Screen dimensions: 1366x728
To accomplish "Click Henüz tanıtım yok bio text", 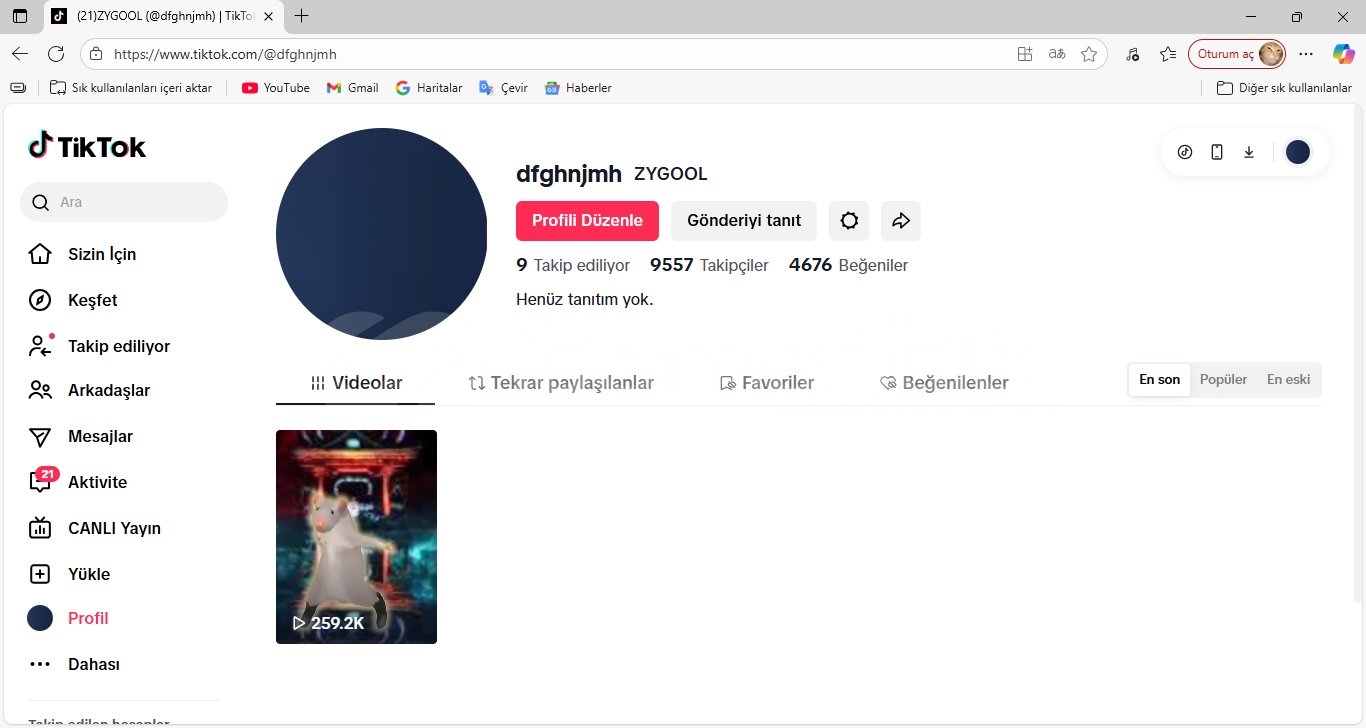I will (x=585, y=299).
